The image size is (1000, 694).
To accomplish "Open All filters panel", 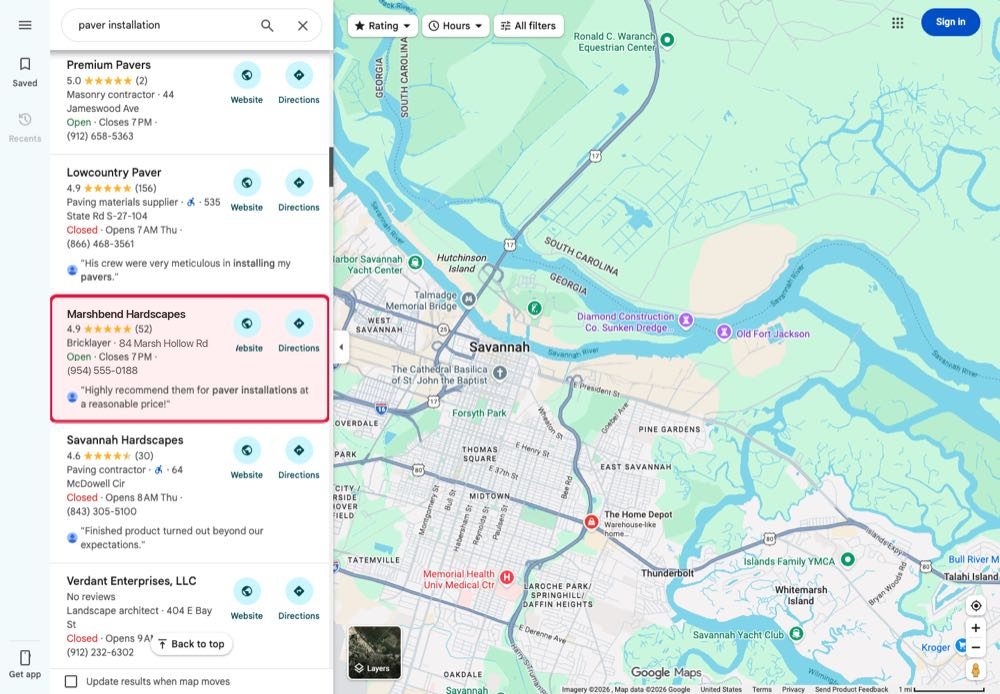I will click(x=528, y=26).
